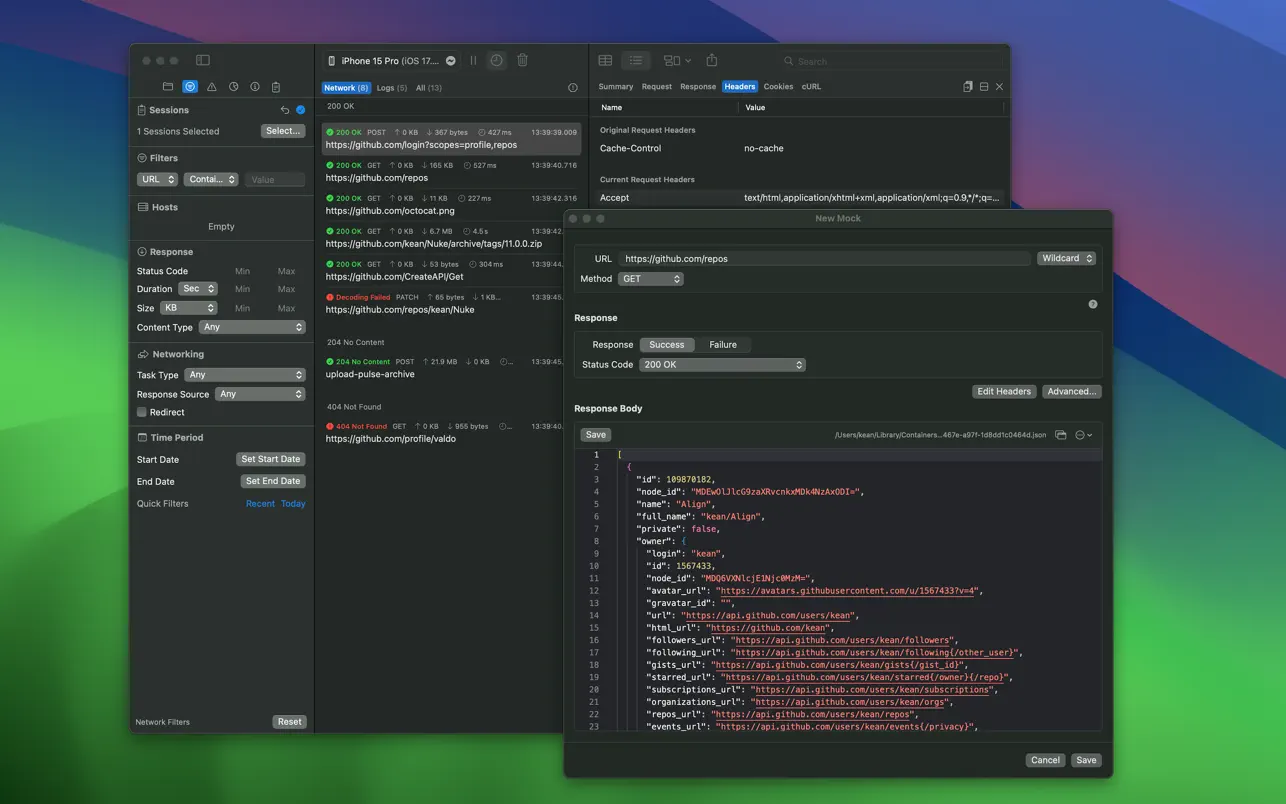Click the help question mark in New Mock

coord(1093,304)
